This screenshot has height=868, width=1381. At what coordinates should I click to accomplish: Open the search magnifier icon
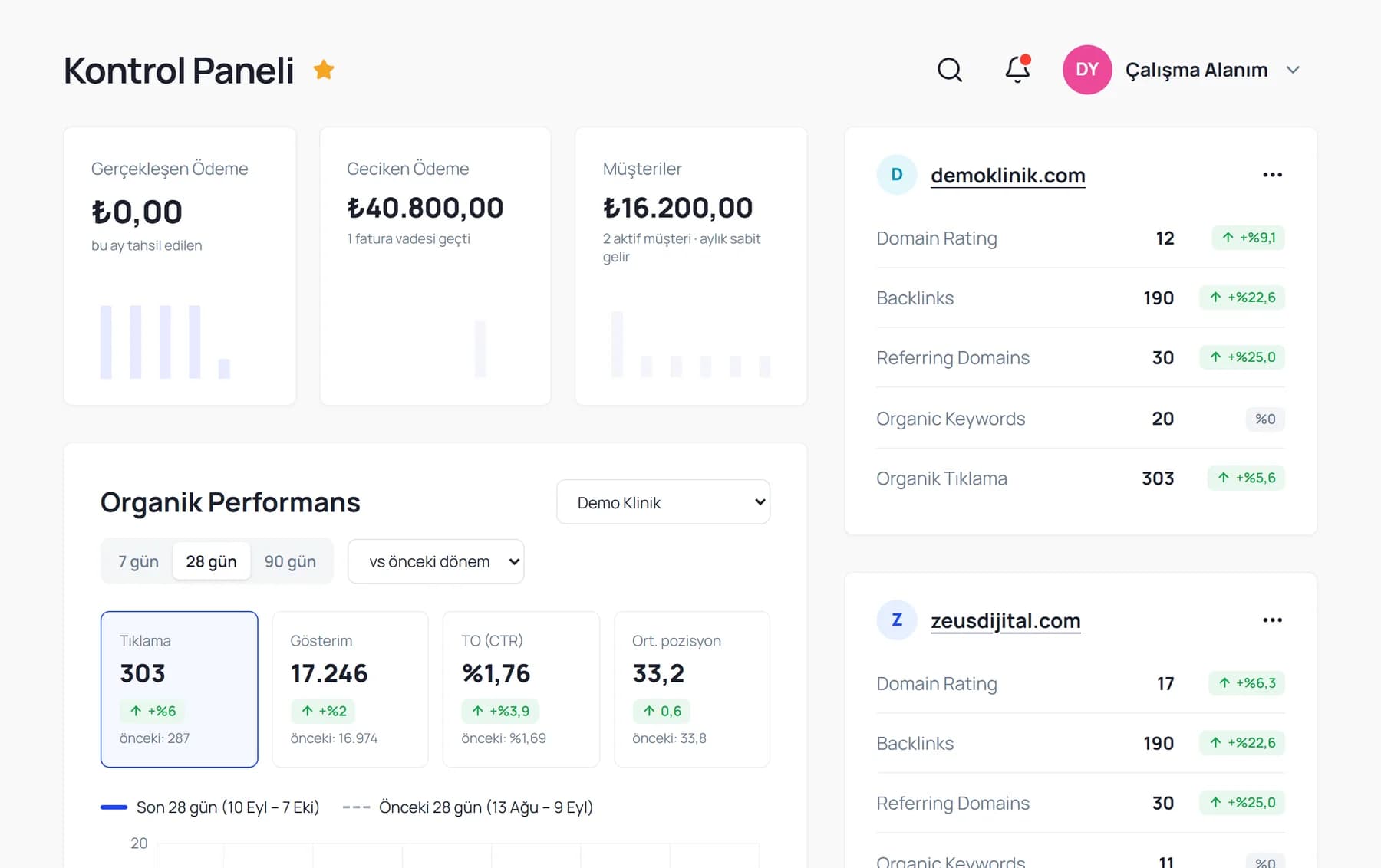[x=950, y=70]
